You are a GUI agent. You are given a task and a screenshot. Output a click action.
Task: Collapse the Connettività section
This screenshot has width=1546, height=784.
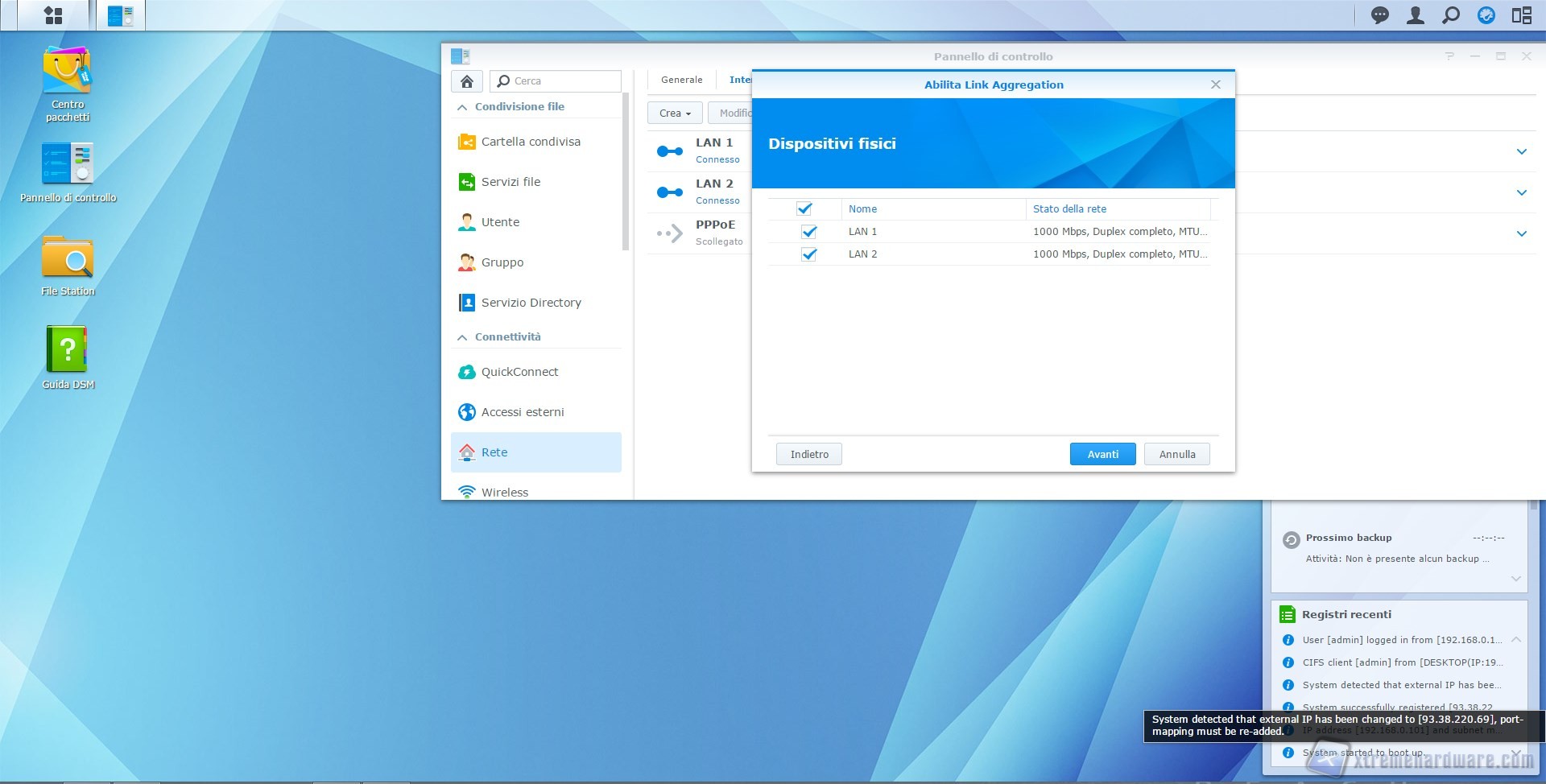click(462, 337)
